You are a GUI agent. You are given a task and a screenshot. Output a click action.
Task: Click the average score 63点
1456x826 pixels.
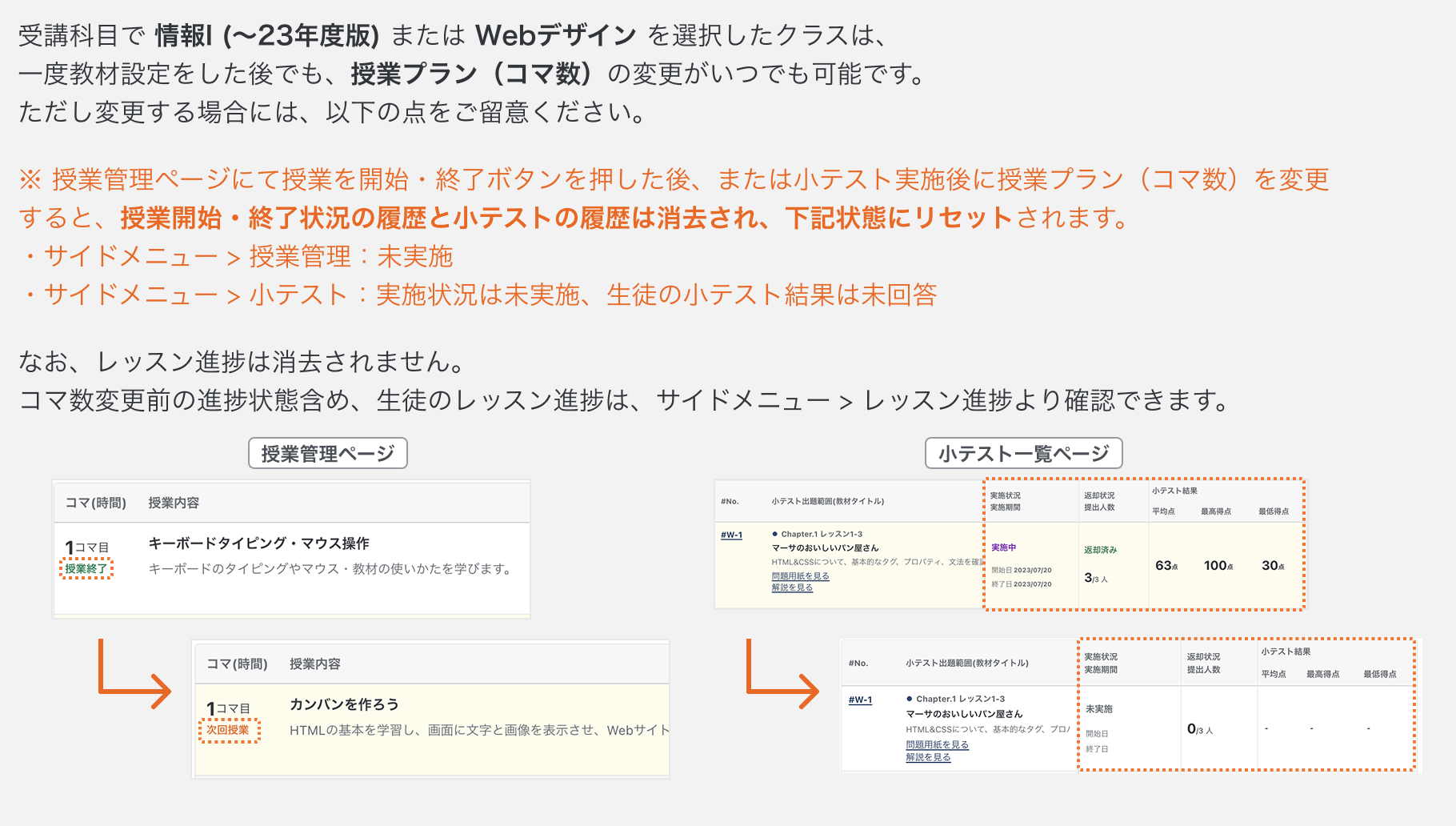tap(1166, 566)
